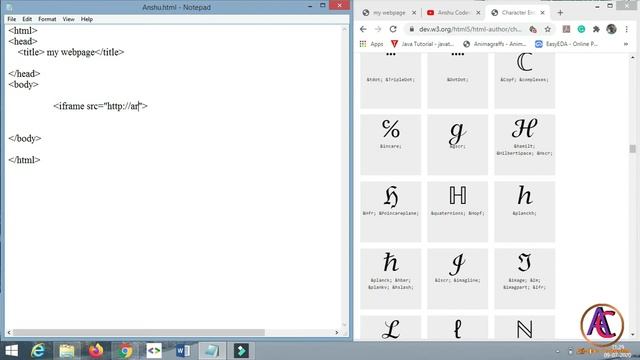Select the &planck; h-bar character card
Image resolution: width=640 pixels, height=360 pixels.
coord(390,279)
